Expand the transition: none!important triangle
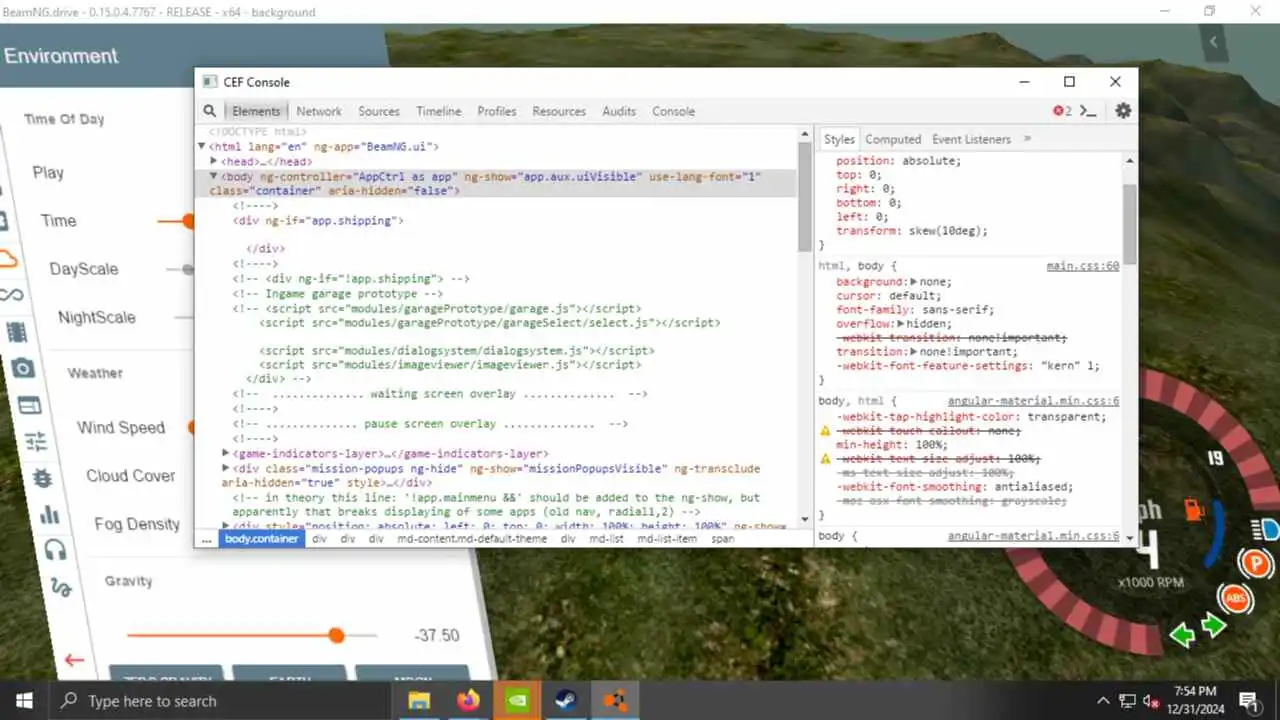Image resolution: width=1280 pixels, height=720 pixels. [x=914, y=352]
